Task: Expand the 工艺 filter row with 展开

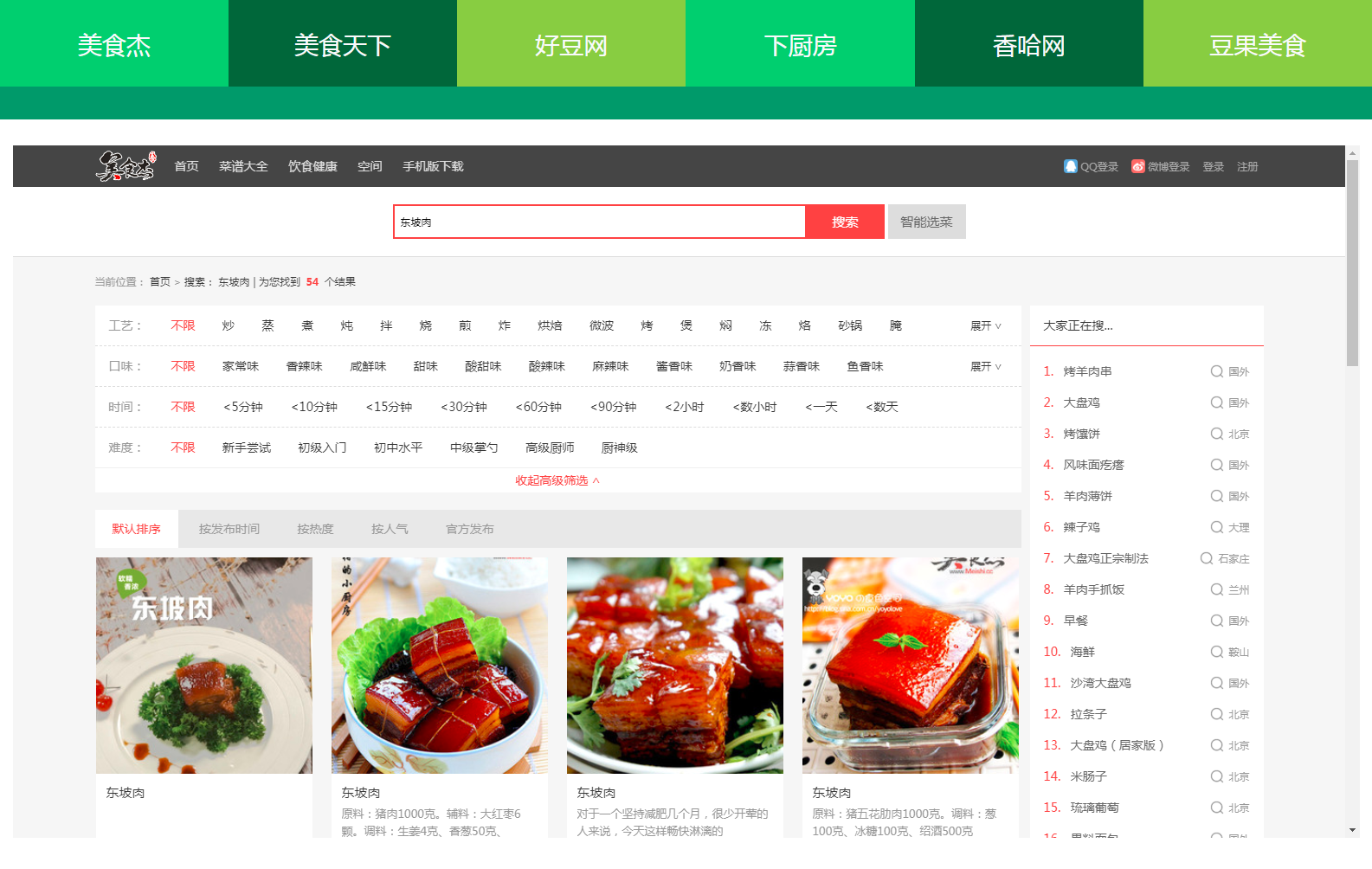Action: pyautogui.click(x=985, y=325)
